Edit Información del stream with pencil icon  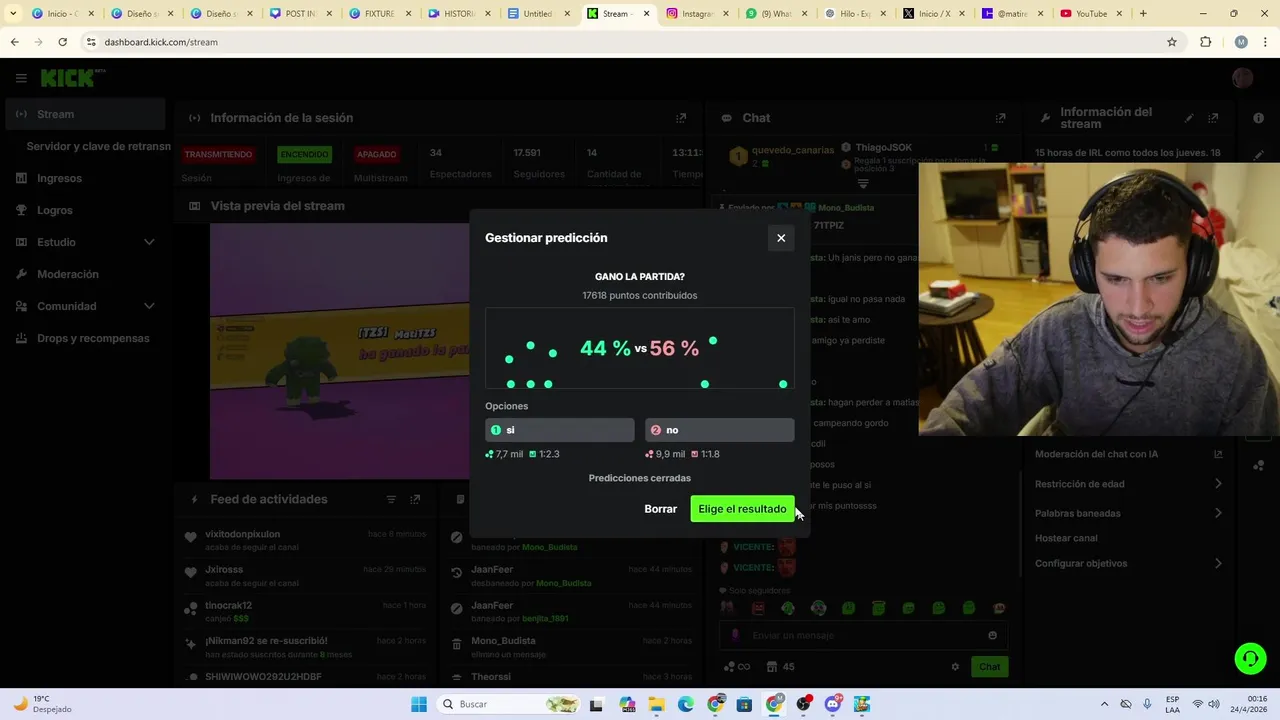(x=1189, y=118)
